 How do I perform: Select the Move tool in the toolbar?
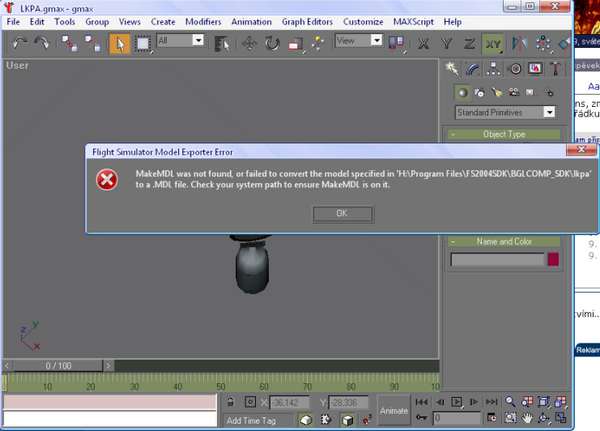tap(250, 43)
